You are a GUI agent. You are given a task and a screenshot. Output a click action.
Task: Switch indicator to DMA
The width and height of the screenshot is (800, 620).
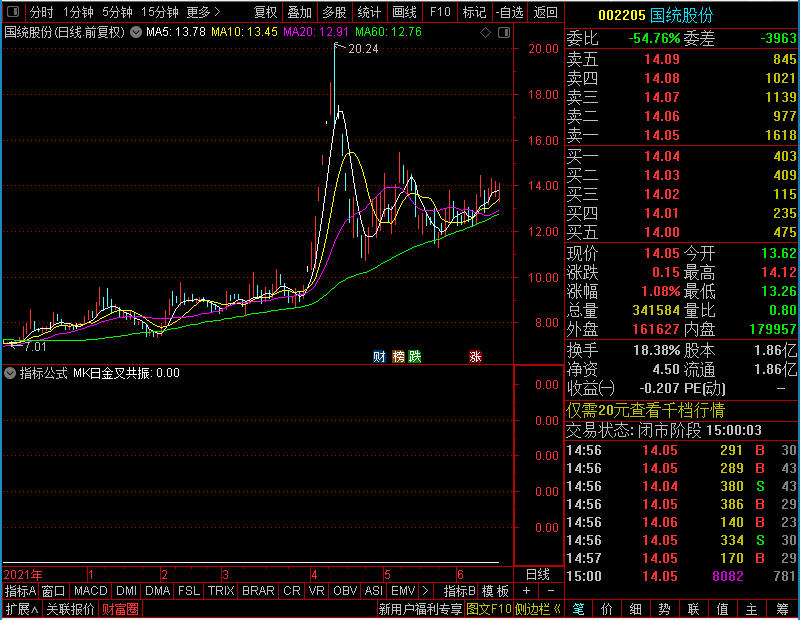158,591
